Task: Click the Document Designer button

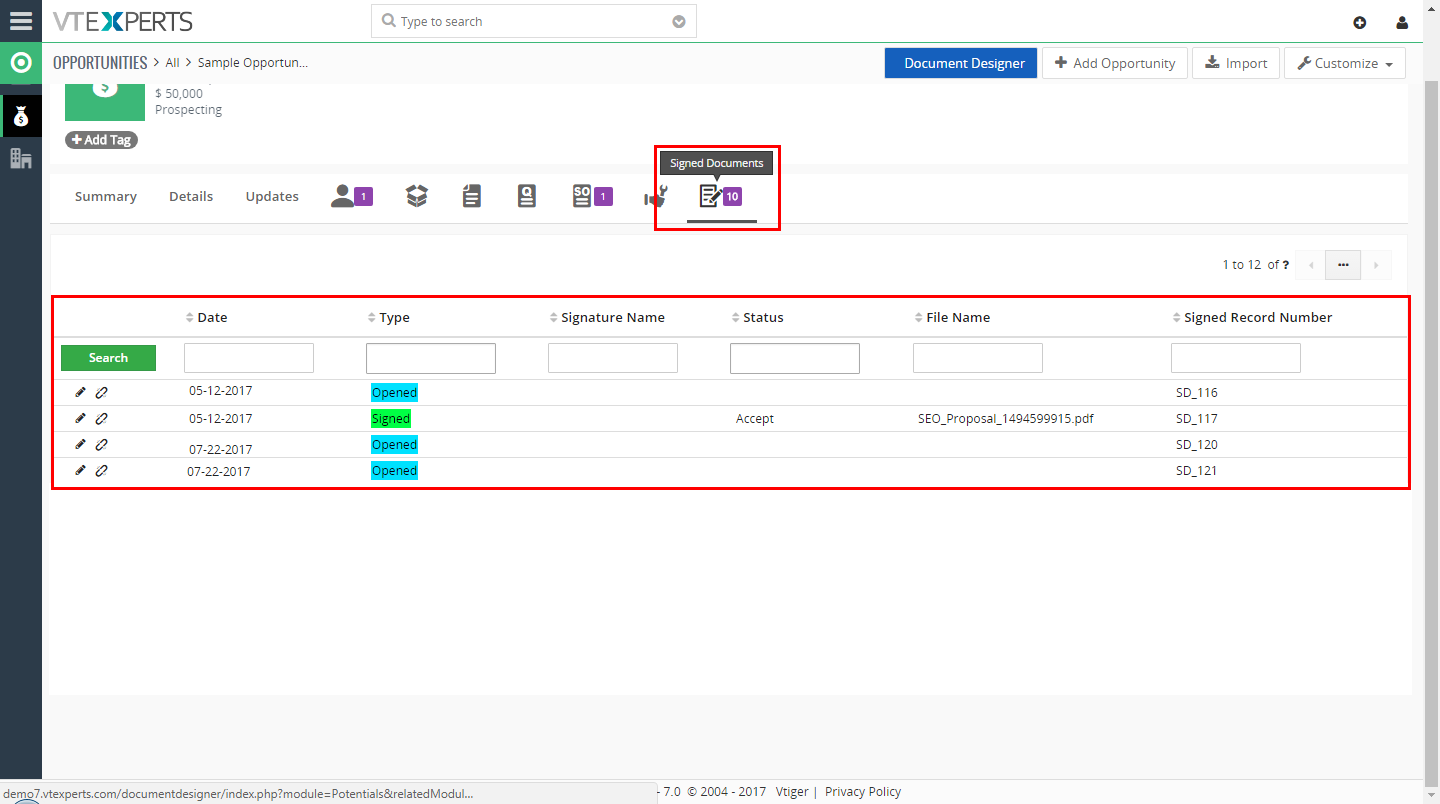Action: click(x=961, y=63)
